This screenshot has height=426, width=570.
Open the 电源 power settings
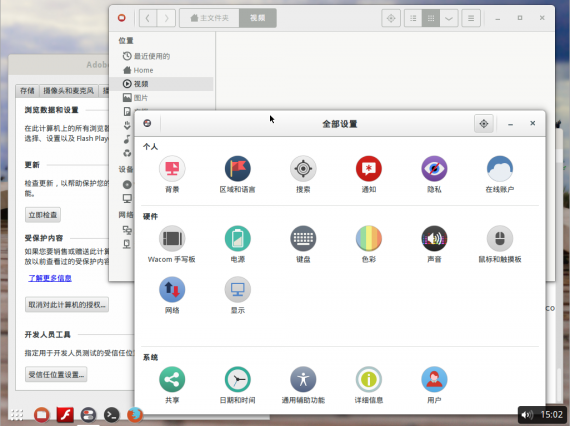tap(237, 238)
